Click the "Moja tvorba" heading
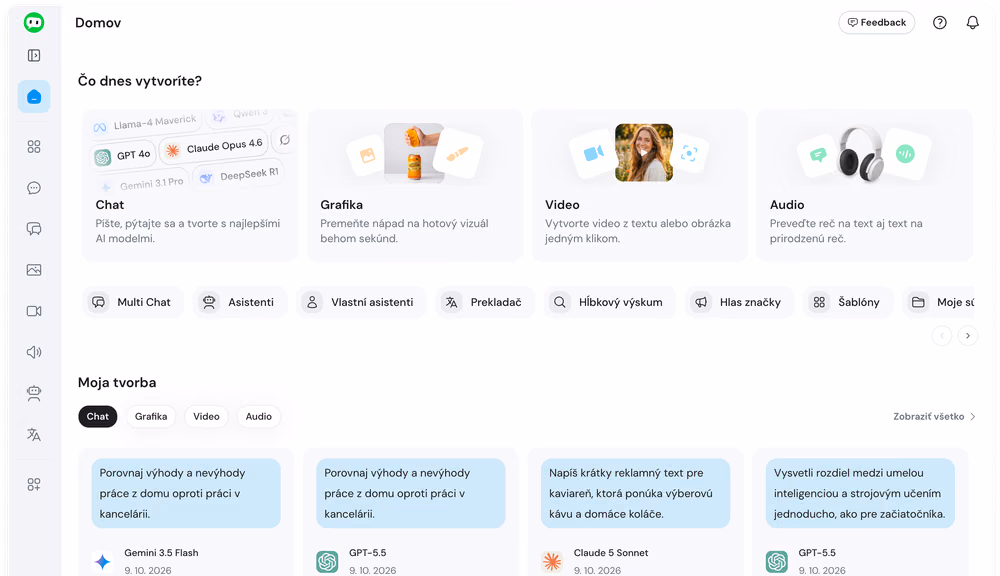 117,383
